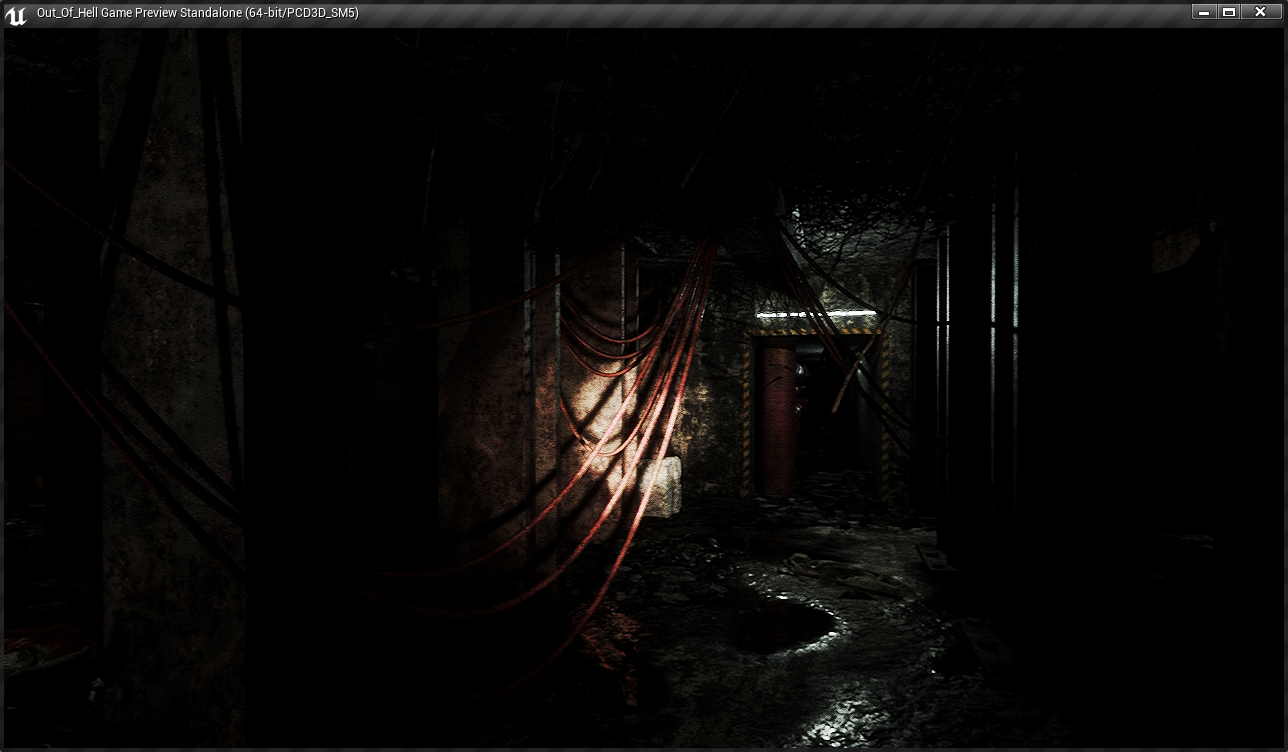Maximize the Out_Of_Hell preview window
Viewport: 1288px width, 752px height.
pos(1230,12)
